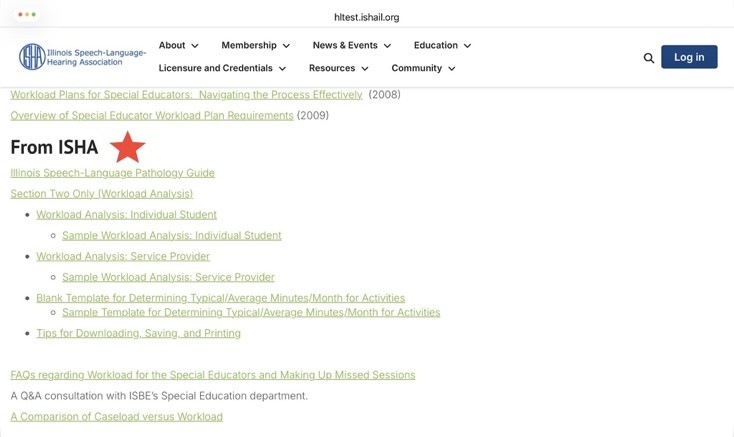Screen dimensions: 734x437
Task: Expand the Membership dropdown chevron
Action: tap(286, 46)
